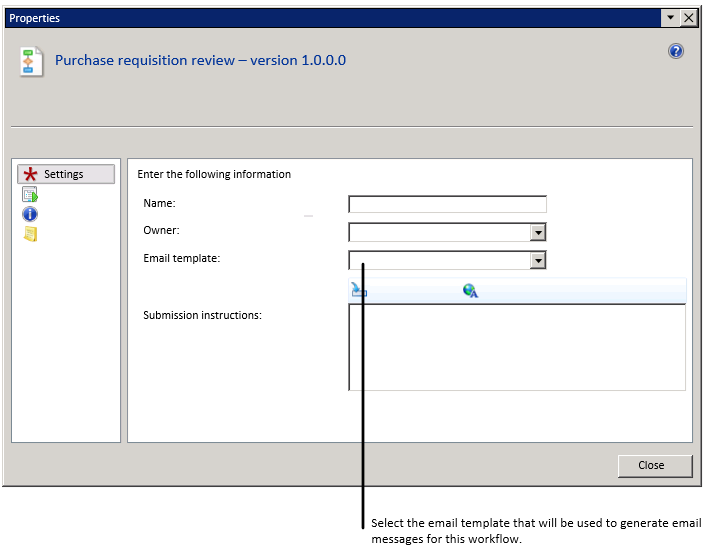Screen dimensions: 716x556
Task: Click the 'Name:' label
Action: click(x=159, y=203)
